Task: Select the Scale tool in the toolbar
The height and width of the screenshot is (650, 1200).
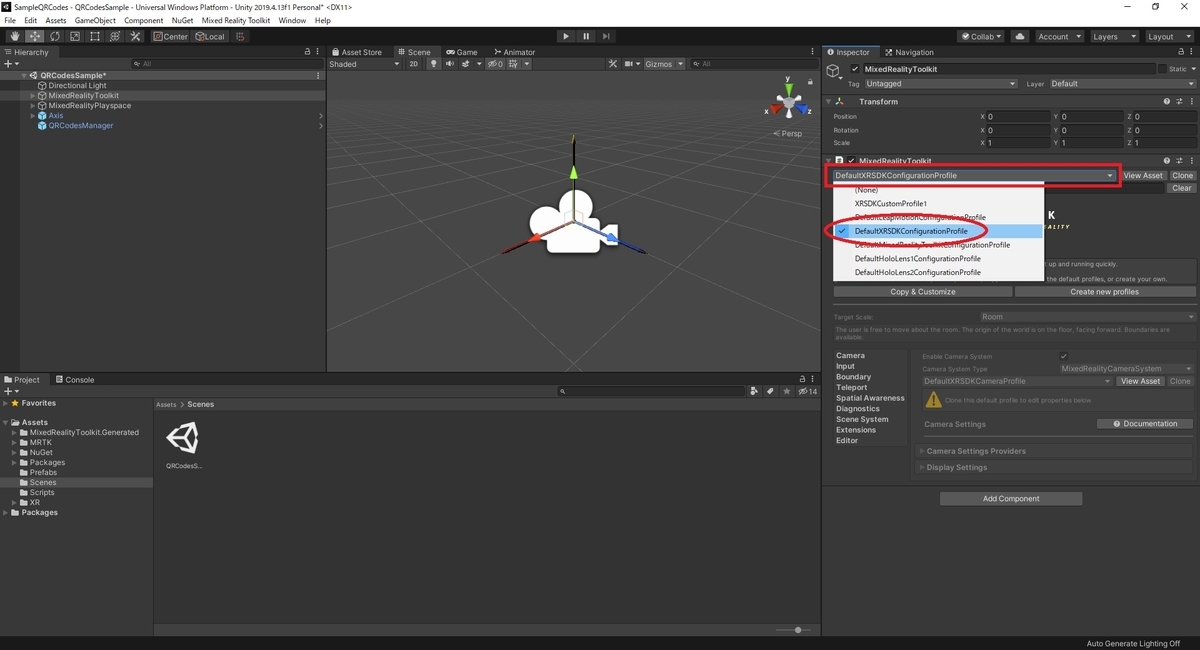Action: click(75, 36)
